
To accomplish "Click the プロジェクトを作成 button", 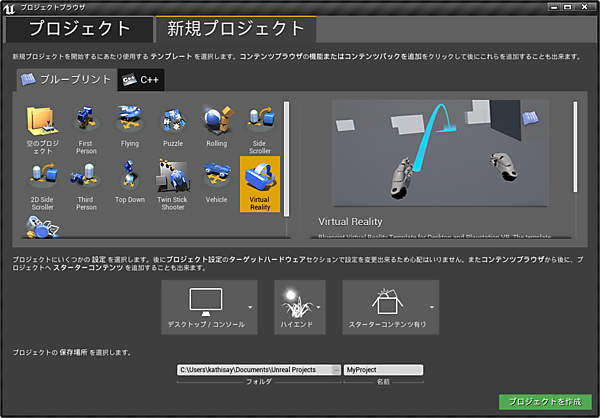I will click(545, 401).
